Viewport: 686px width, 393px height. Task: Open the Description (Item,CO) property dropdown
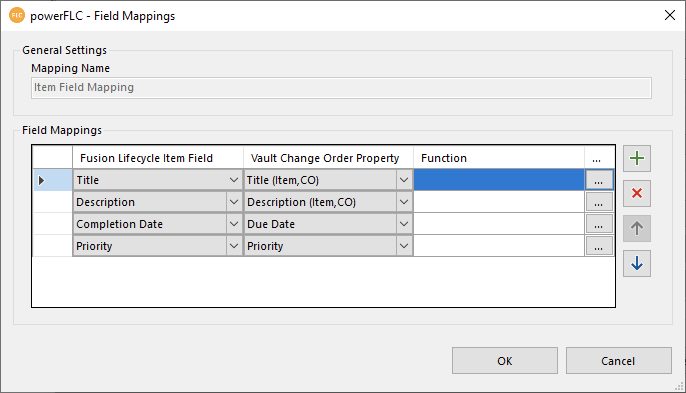tap(404, 202)
